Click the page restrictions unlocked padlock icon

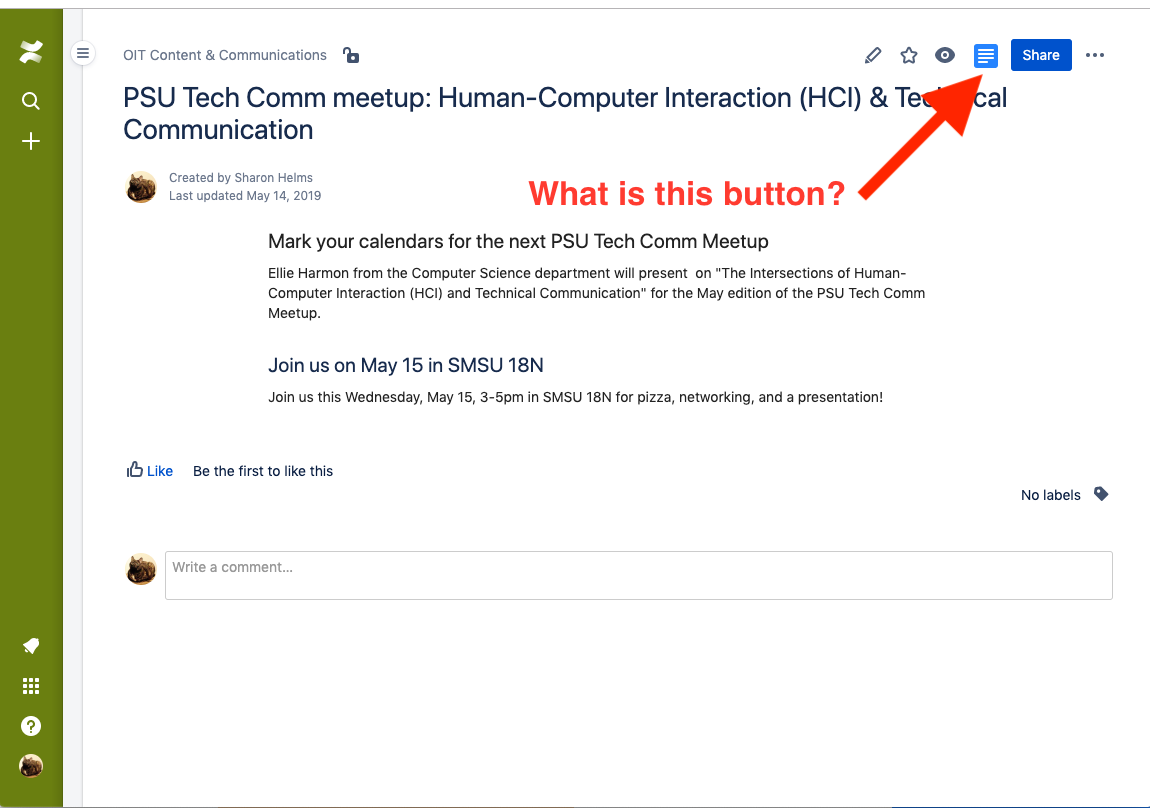coord(351,55)
